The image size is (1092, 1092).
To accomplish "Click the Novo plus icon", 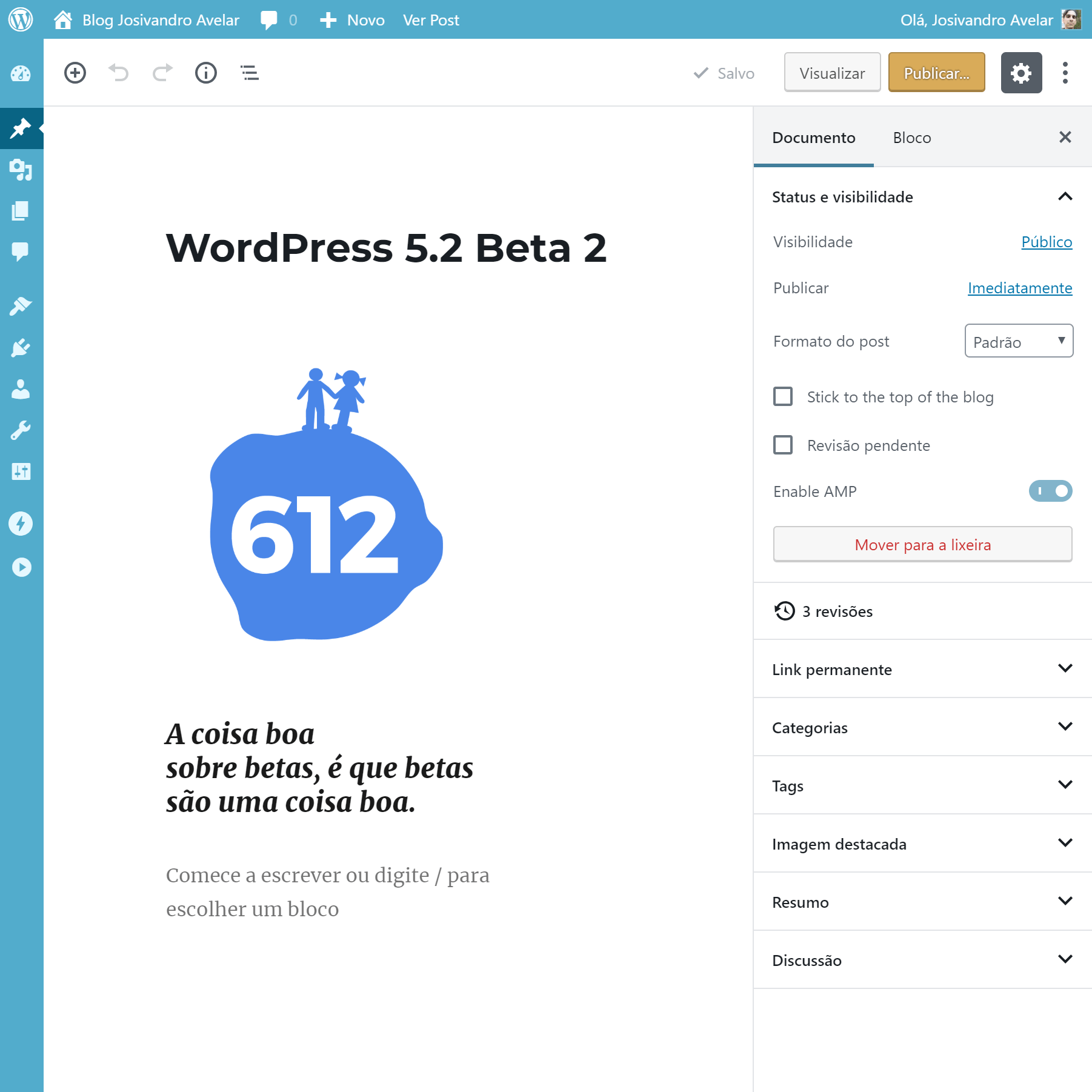I will click(x=328, y=20).
